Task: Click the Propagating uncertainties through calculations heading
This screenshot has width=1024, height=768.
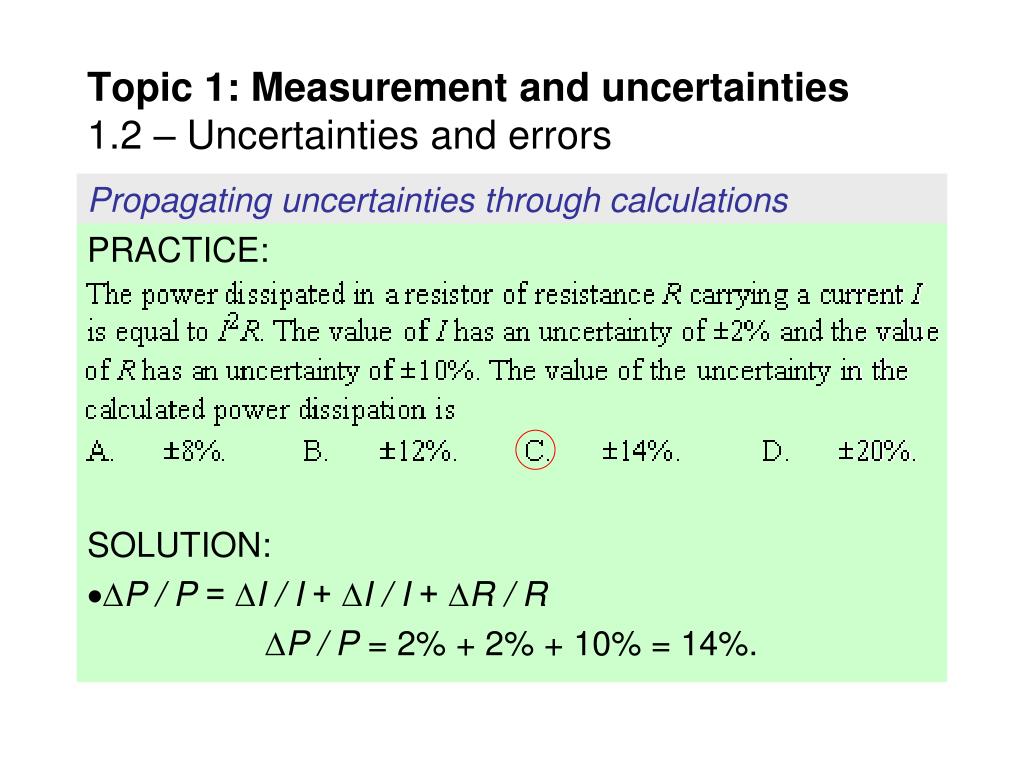Action: click(x=439, y=200)
